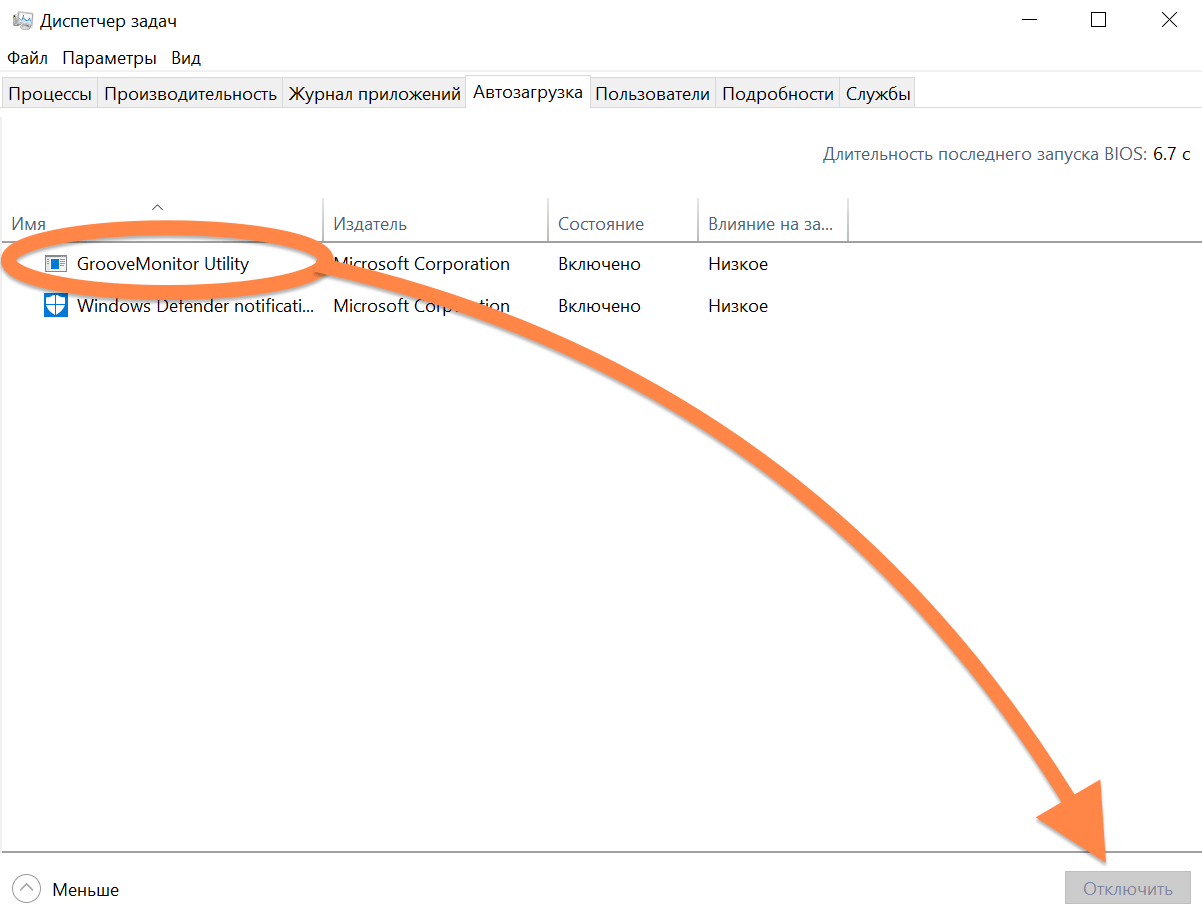
Task: Sort by the Влияние на за... column header
Action: coord(773,220)
